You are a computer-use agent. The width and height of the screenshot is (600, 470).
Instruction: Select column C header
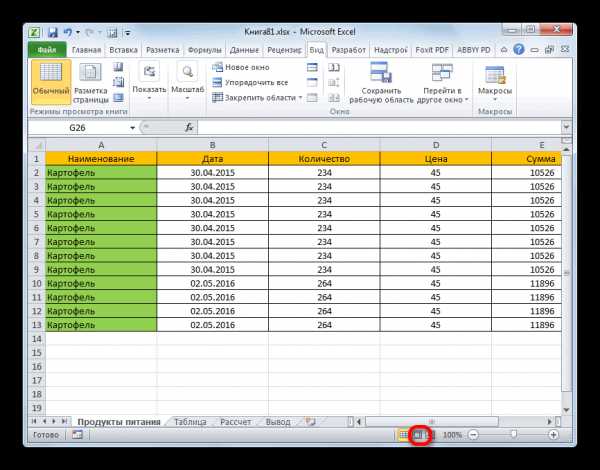pyautogui.click(x=324, y=145)
